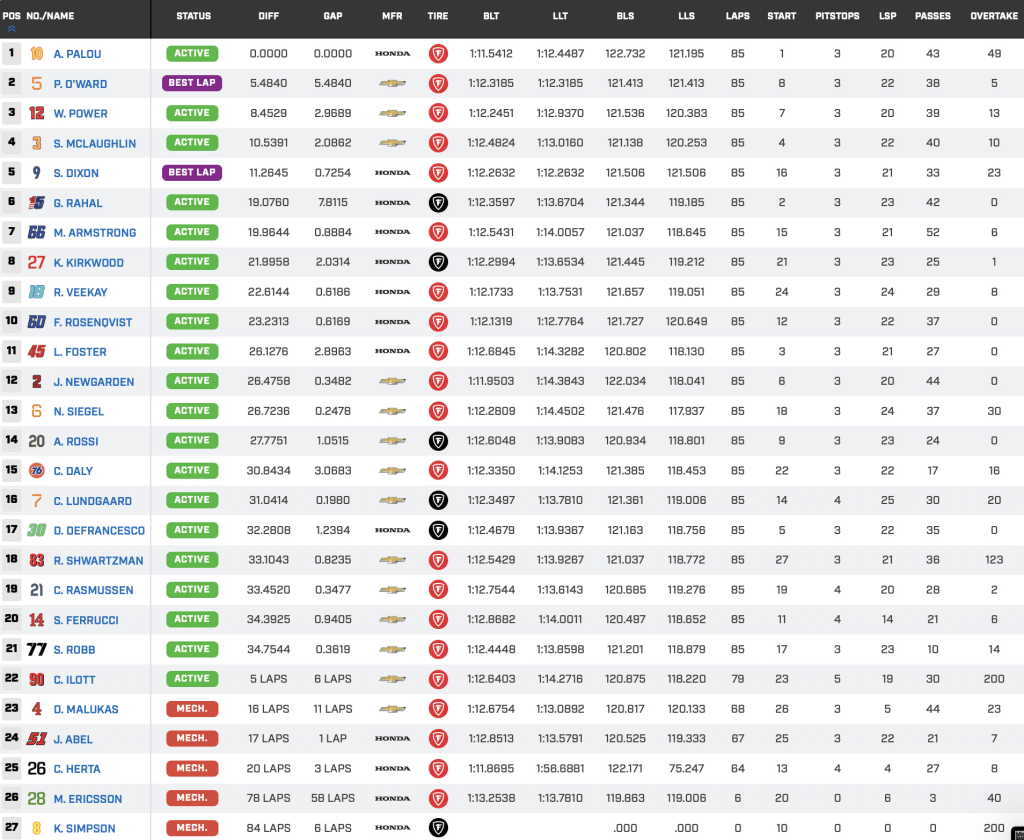Click the black tire icon in C. Lundgaard's row
Screen dimensions: 1024x840
click(x=438, y=500)
